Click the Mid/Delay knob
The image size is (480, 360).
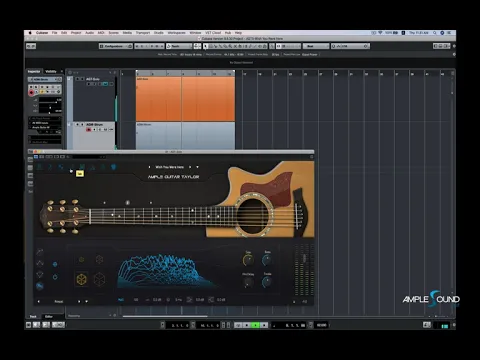(x=248, y=282)
